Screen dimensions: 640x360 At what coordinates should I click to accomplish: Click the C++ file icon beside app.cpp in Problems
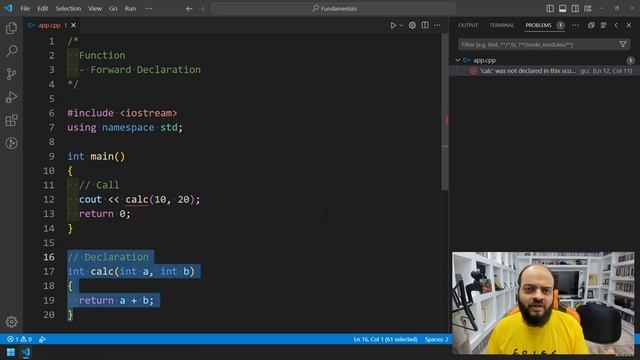[x=467, y=60]
